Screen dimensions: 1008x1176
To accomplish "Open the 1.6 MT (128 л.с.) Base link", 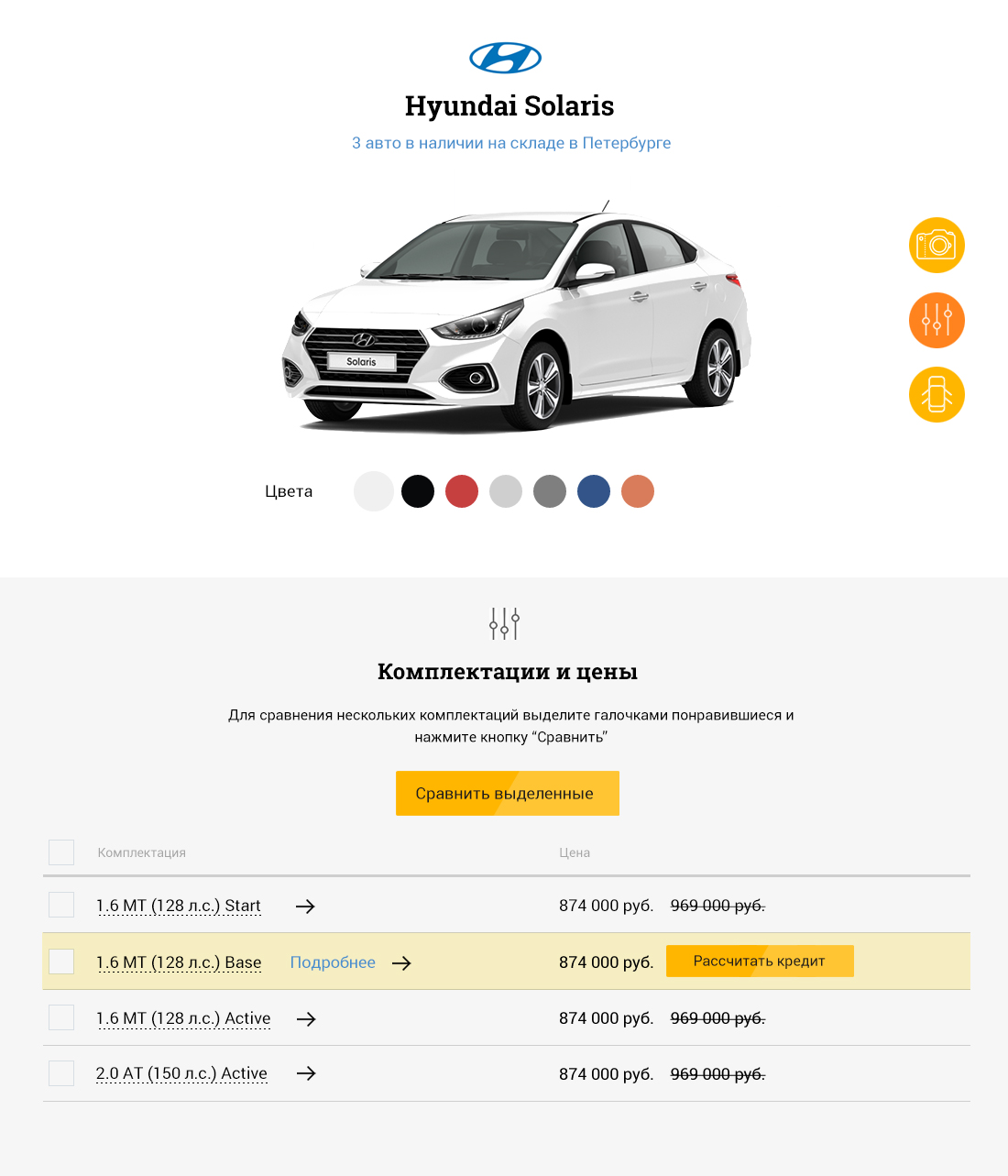I will click(179, 962).
